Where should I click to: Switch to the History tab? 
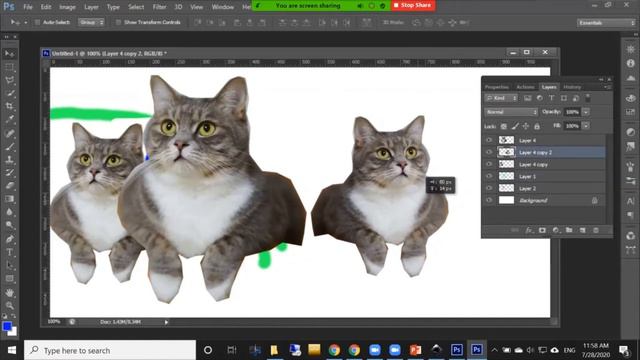coord(572,87)
